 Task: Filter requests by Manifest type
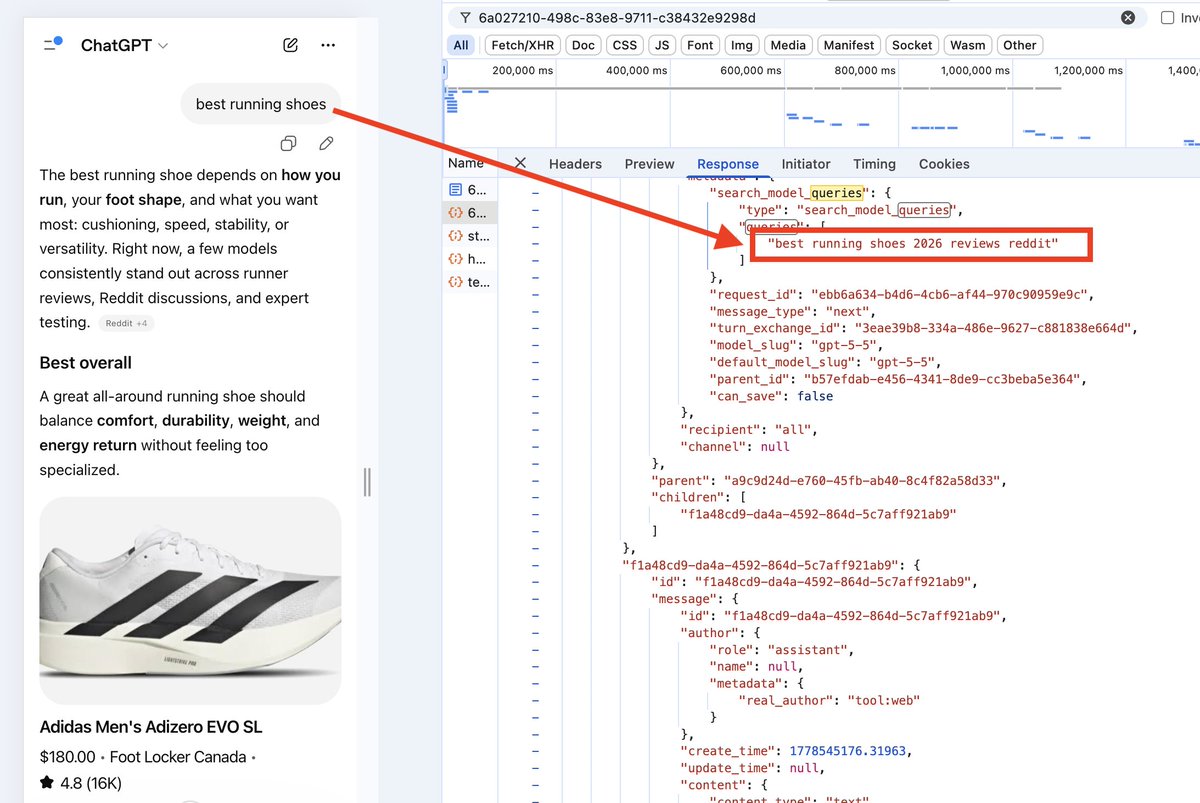(849, 45)
